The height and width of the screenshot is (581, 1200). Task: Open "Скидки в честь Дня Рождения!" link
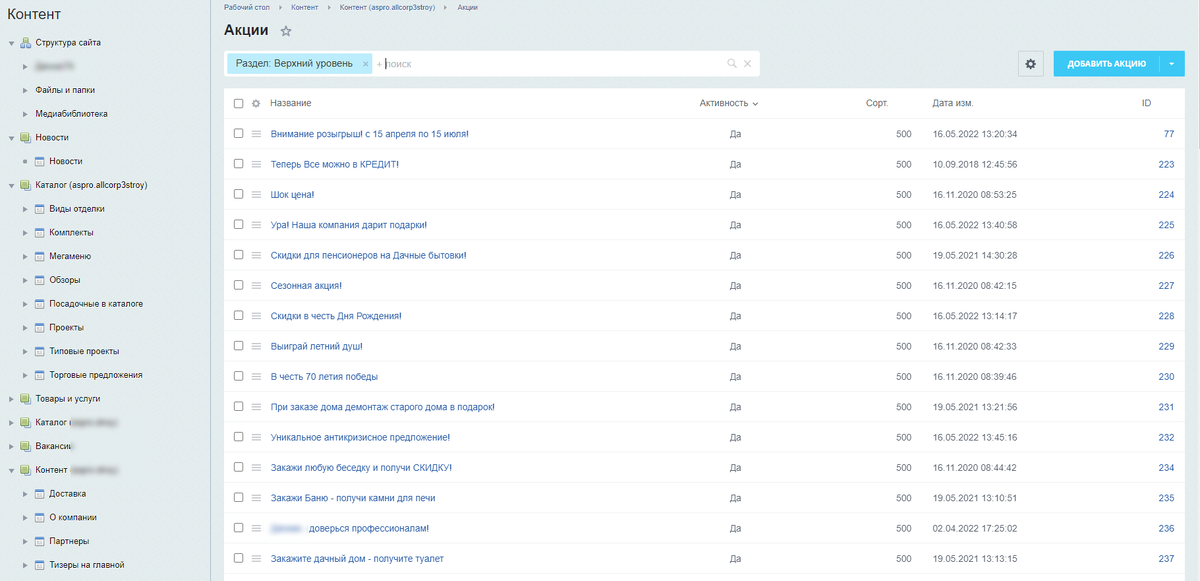coord(336,316)
